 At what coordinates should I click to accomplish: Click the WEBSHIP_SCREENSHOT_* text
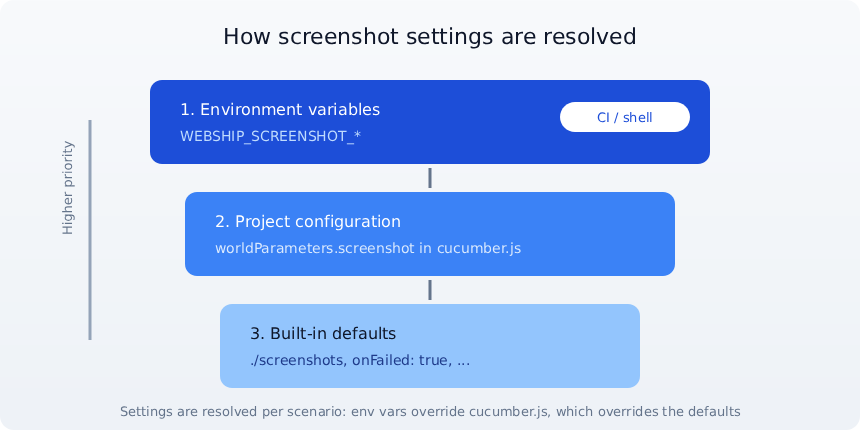click(270, 137)
